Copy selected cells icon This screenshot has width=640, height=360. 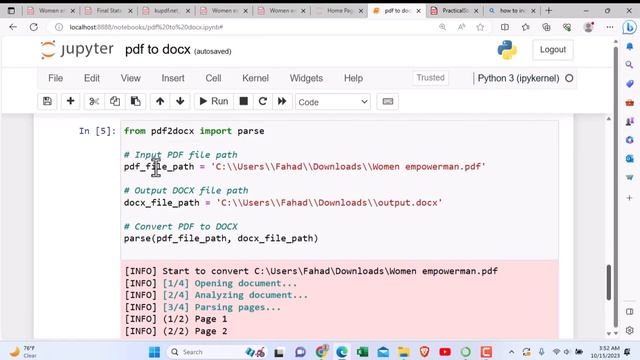tap(115, 101)
